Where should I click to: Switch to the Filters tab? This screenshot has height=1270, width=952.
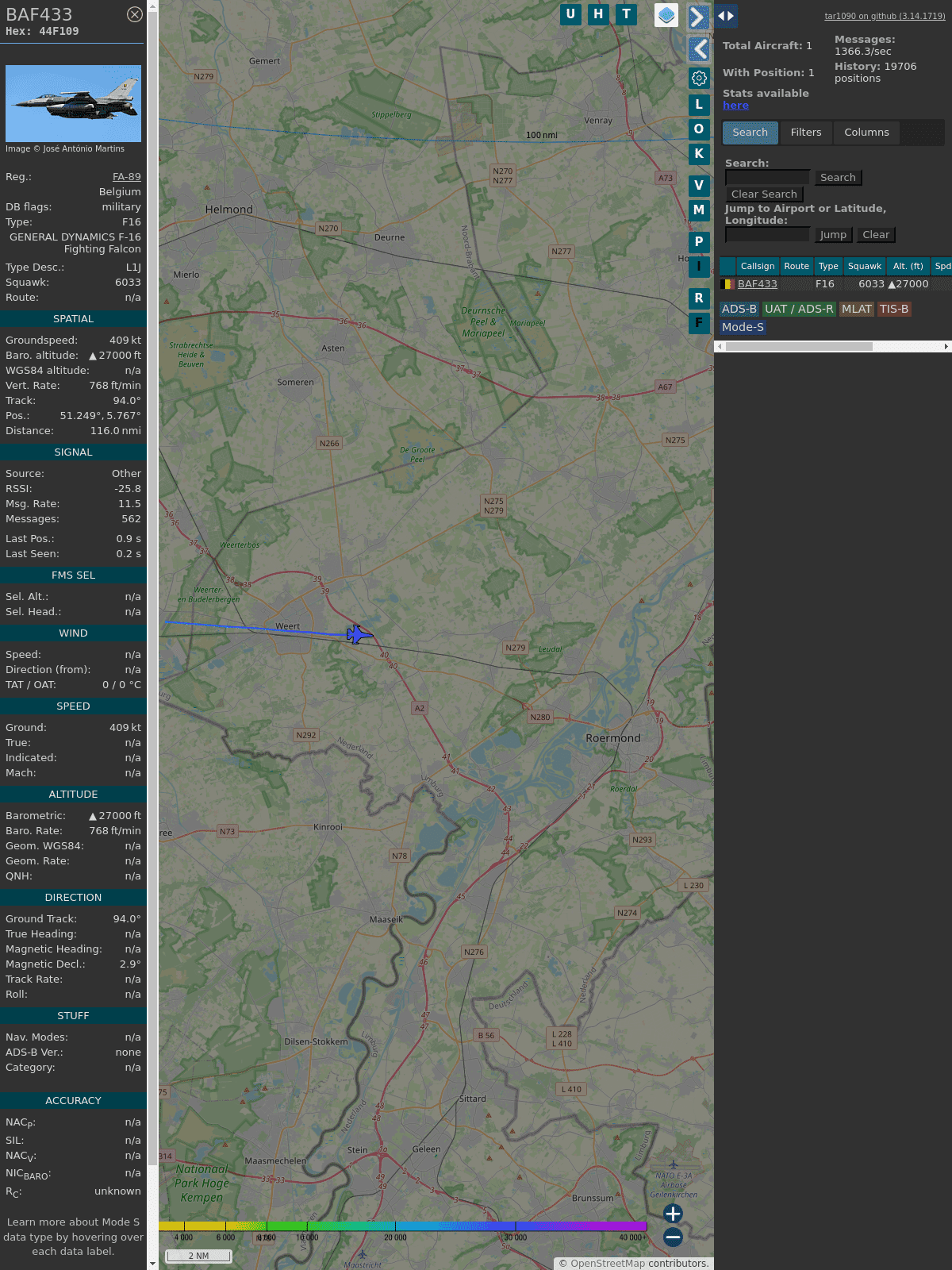(806, 133)
